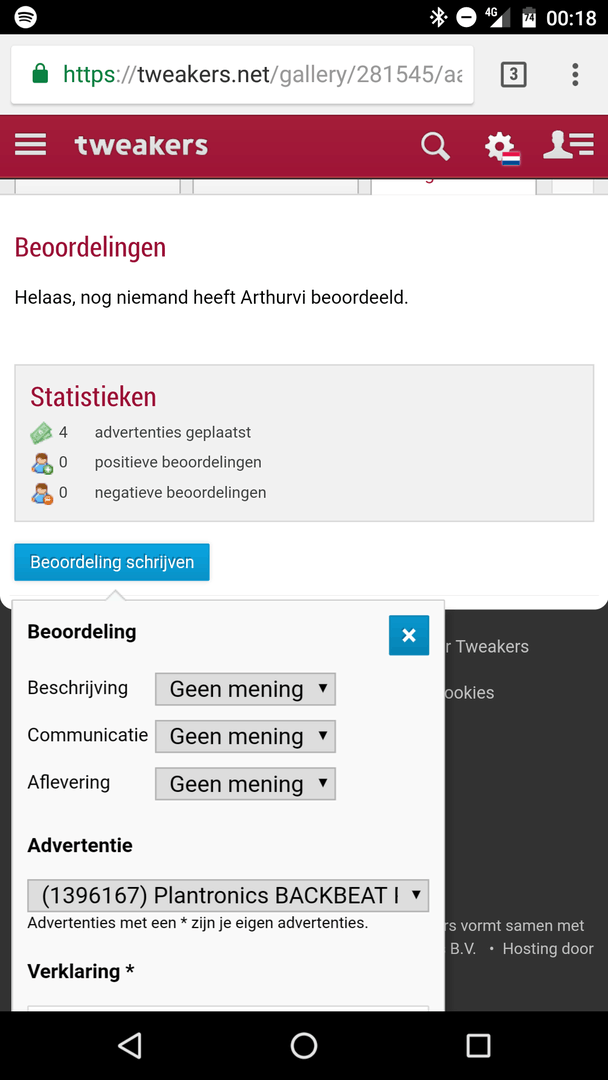Expand the Aflevering rating dropdown
The width and height of the screenshot is (608, 1080).
click(x=245, y=784)
